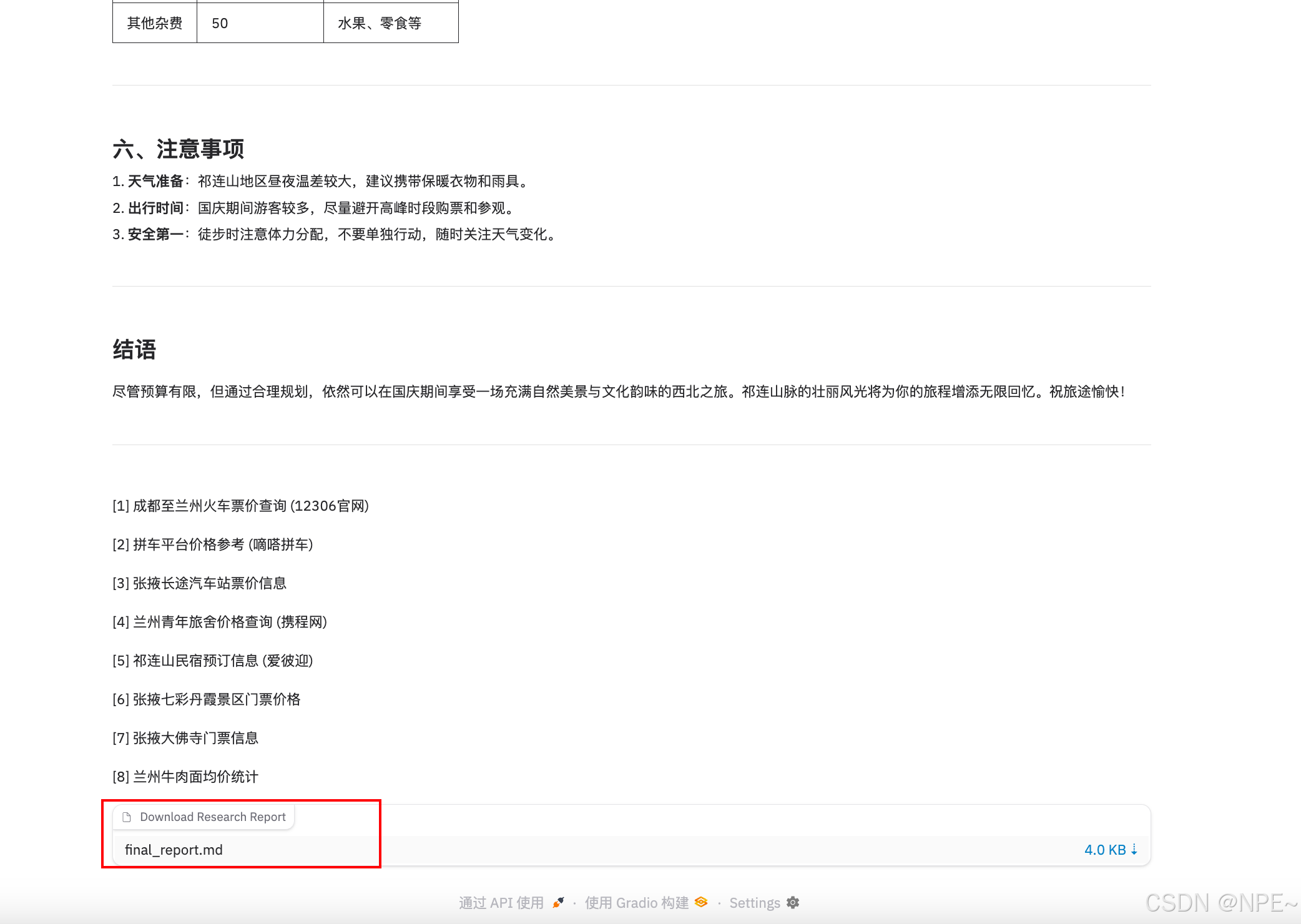Click the 六、注意事项 heading
This screenshot has width=1301, height=924.
tap(178, 149)
